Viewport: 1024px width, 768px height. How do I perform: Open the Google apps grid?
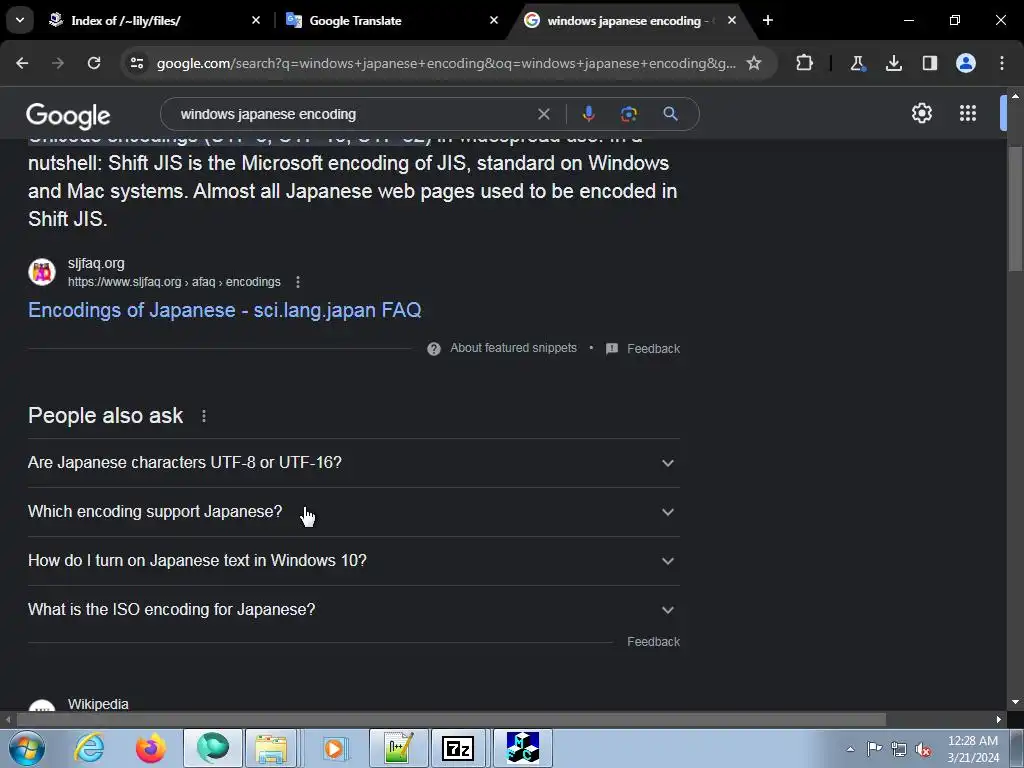click(x=968, y=113)
